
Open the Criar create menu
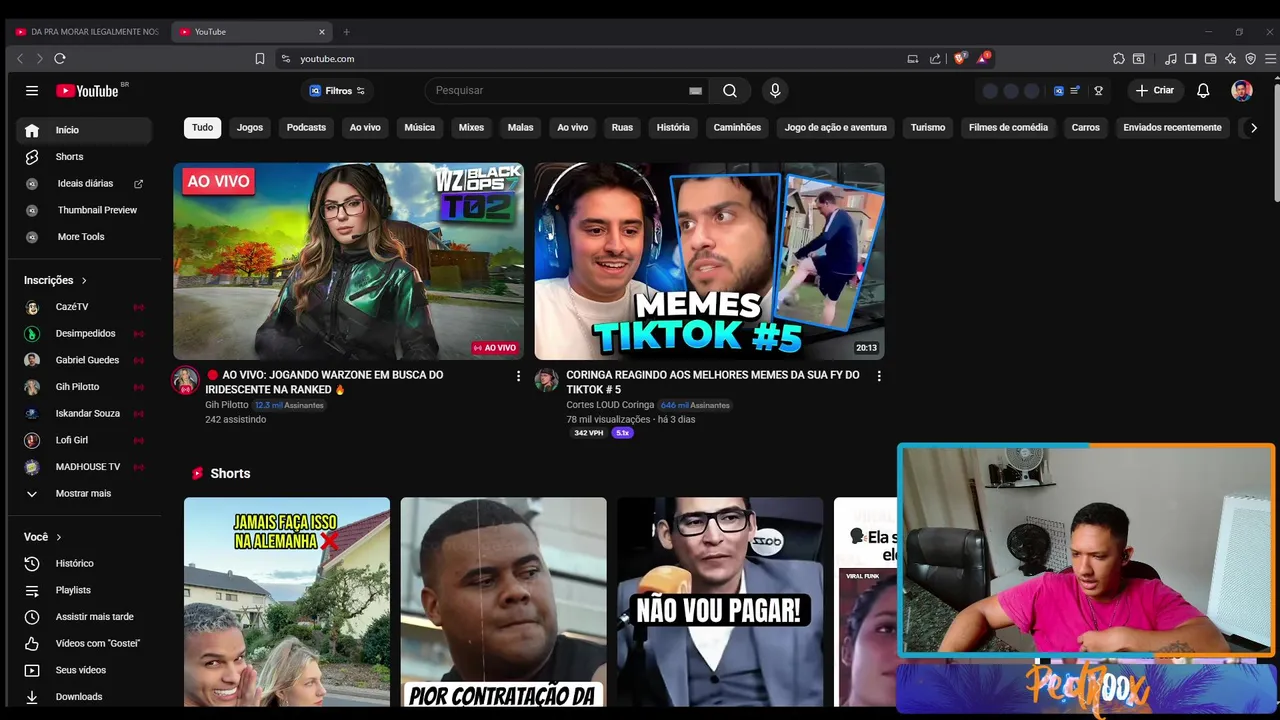coord(1154,90)
